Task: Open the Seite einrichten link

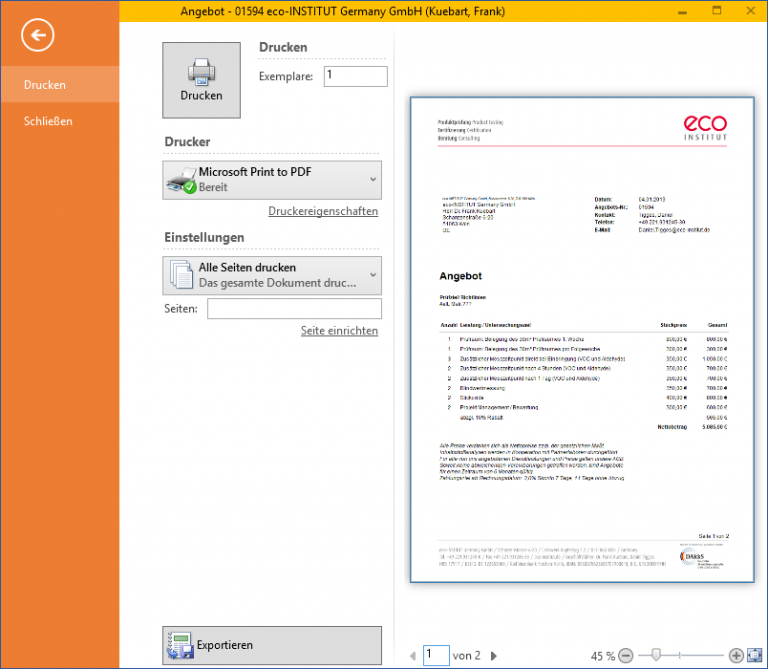Action: tap(339, 331)
